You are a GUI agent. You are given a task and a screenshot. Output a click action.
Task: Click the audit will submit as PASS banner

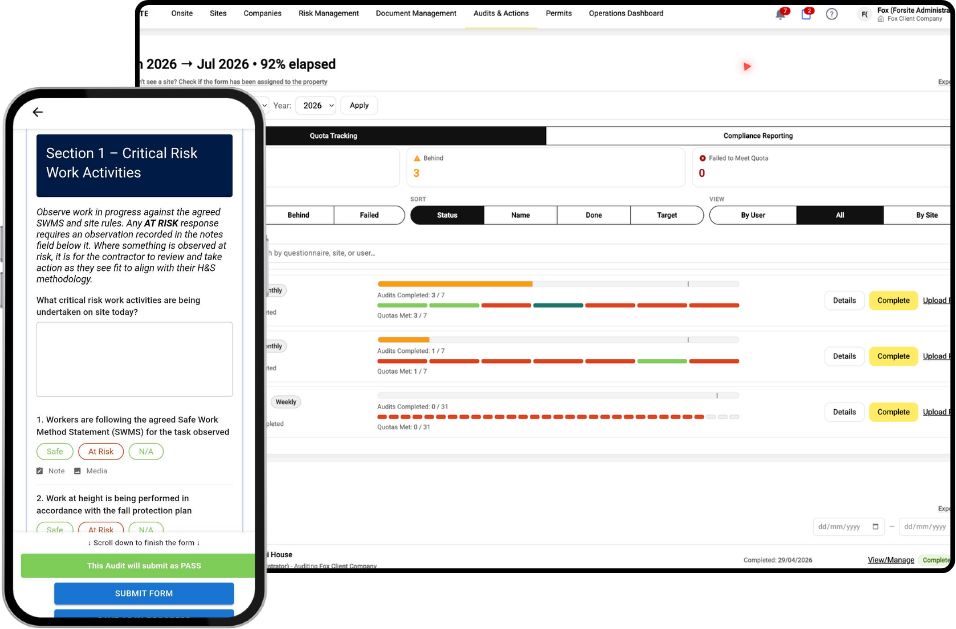click(x=138, y=566)
